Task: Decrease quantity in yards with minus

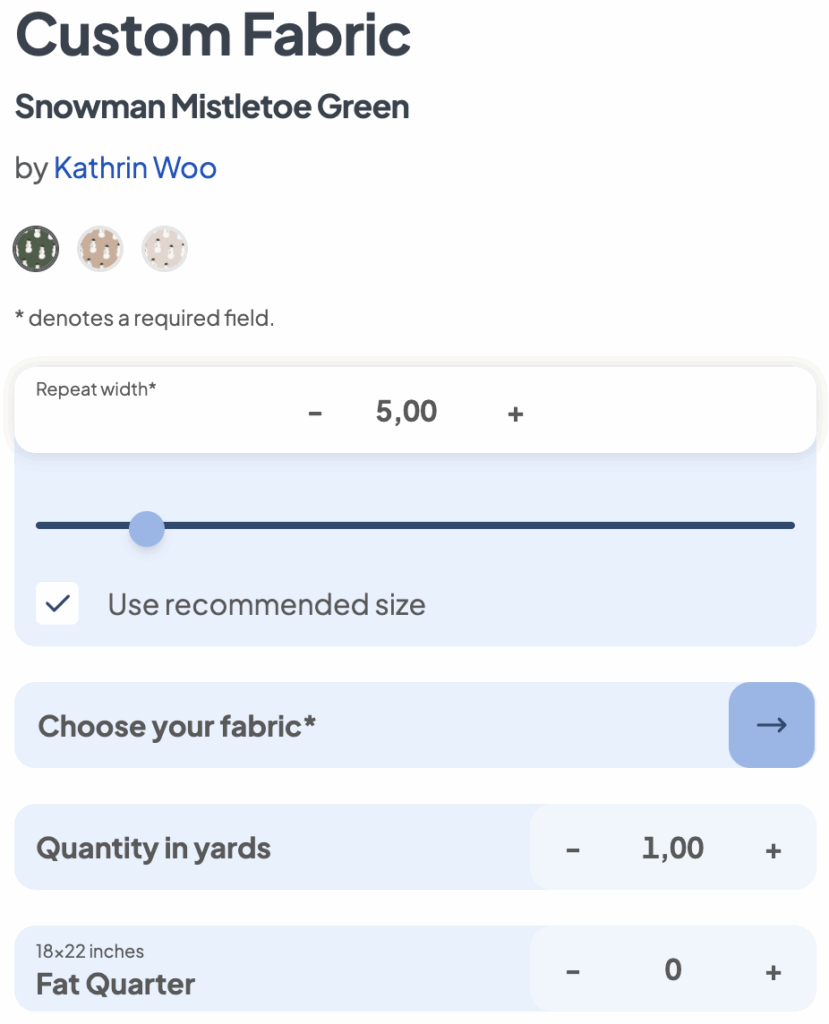Action: [573, 850]
